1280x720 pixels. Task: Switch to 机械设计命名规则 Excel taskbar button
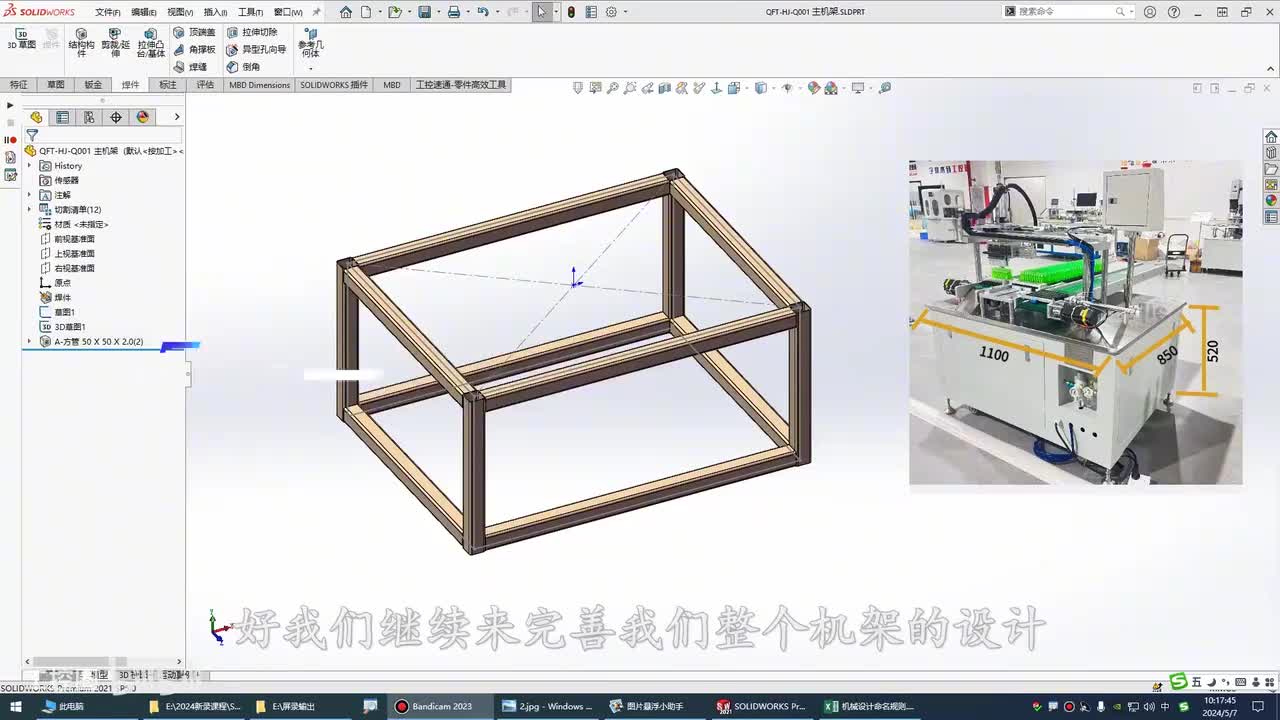pos(868,706)
